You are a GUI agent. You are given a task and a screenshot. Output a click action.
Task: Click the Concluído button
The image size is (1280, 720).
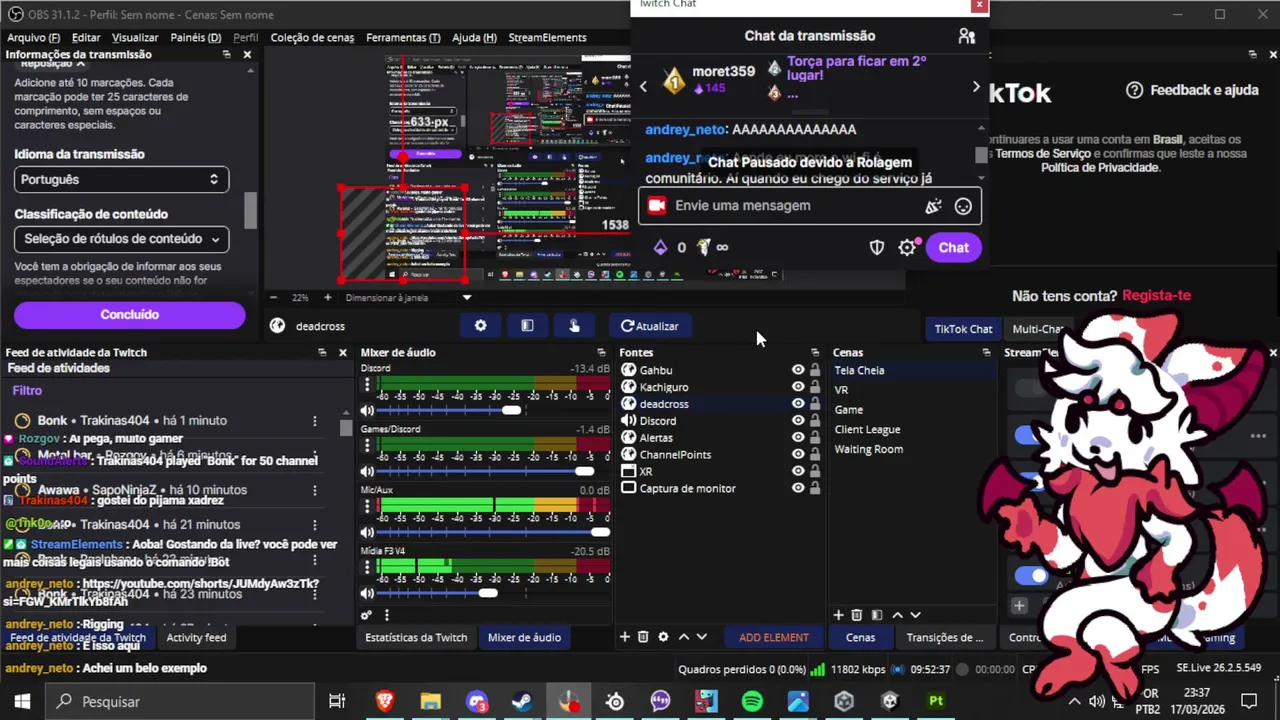click(x=129, y=314)
